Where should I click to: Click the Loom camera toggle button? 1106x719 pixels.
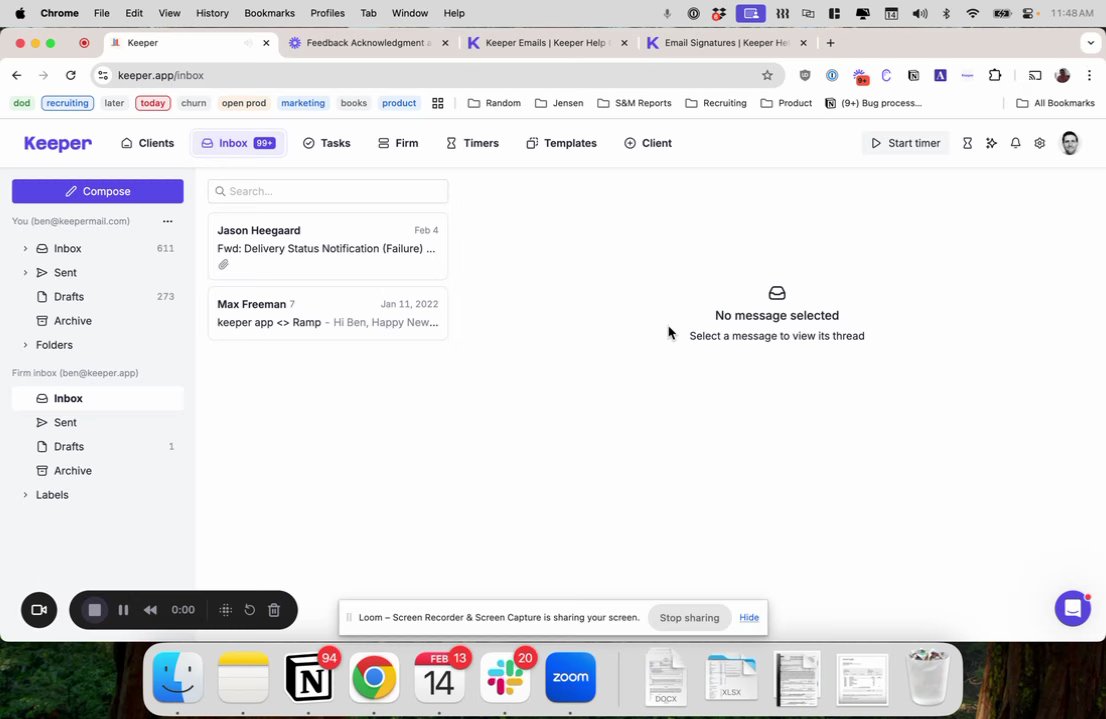[39, 610]
